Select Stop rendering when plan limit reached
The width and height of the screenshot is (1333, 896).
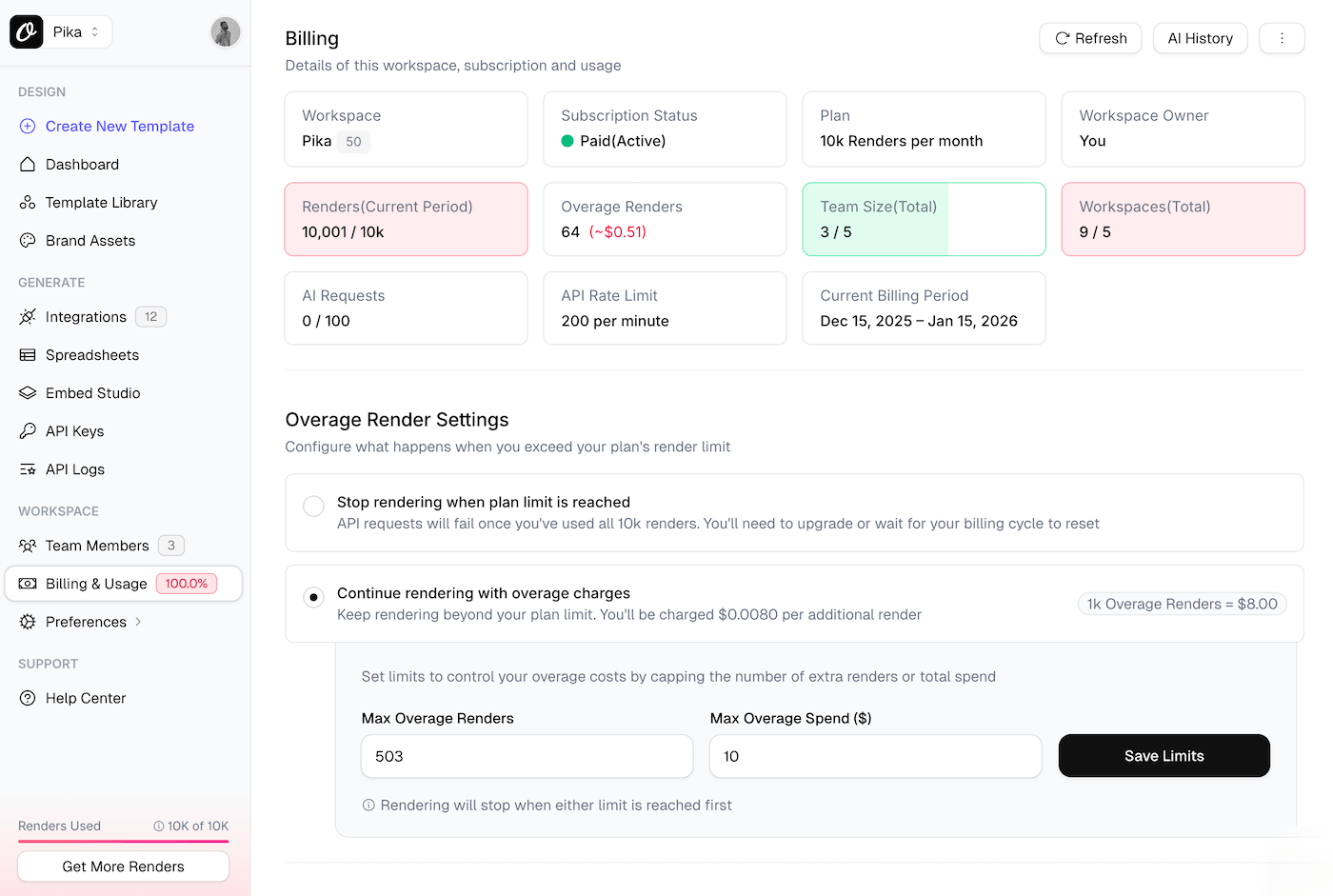click(313, 506)
